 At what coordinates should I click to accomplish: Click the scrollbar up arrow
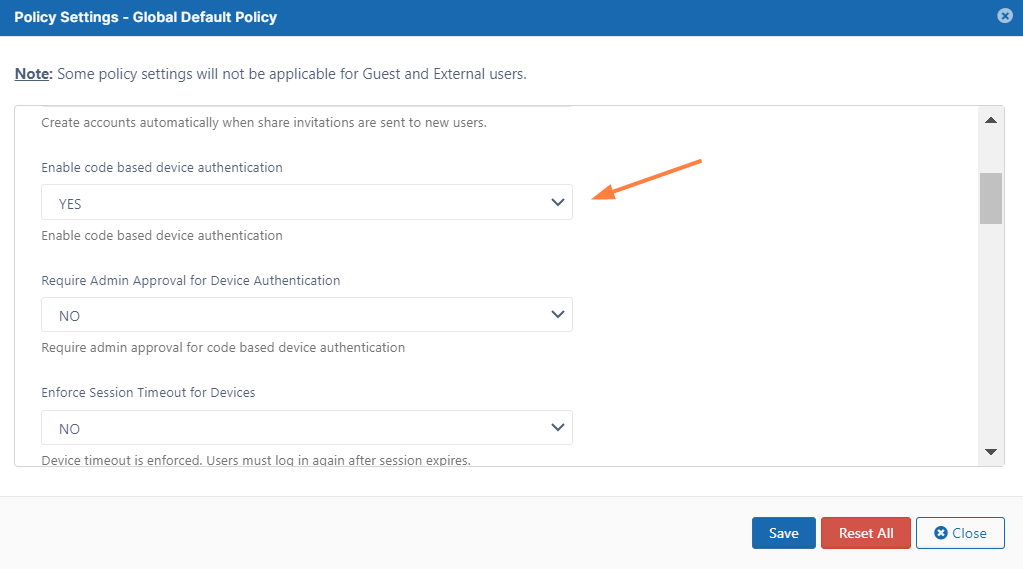990,120
